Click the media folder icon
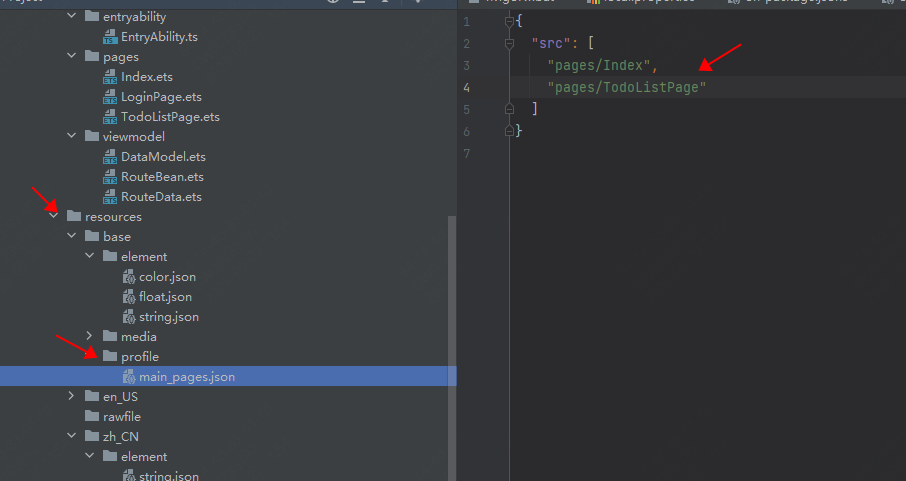This screenshot has height=481, width=906. pos(110,336)
